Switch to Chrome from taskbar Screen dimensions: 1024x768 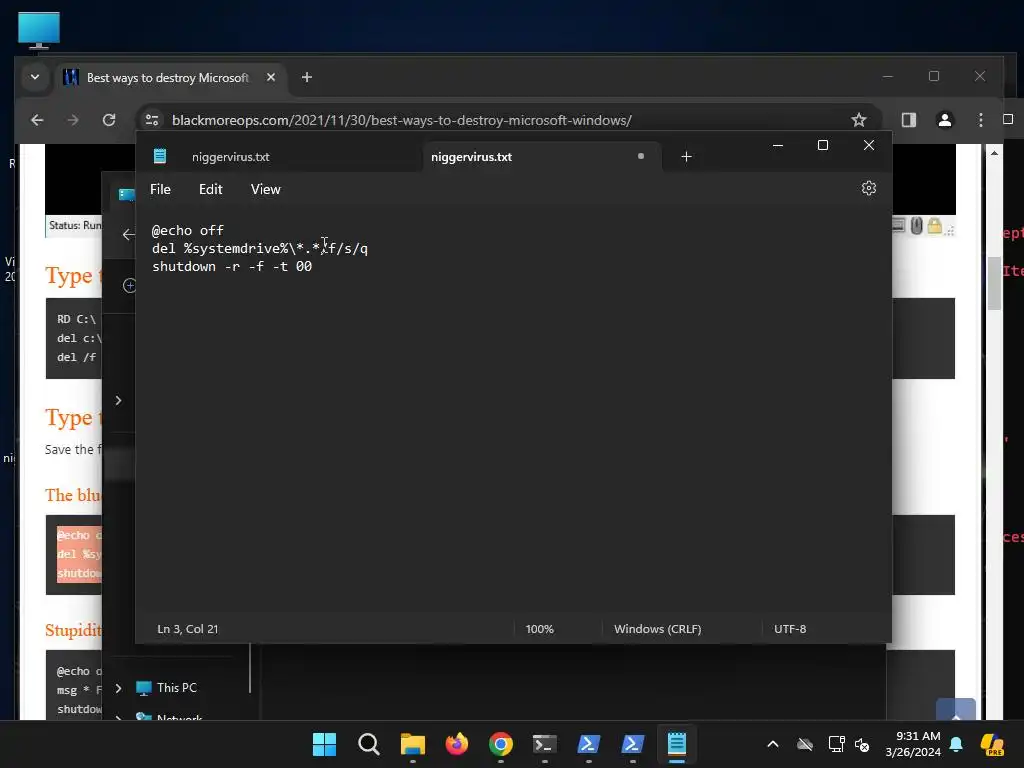point(501,744)
